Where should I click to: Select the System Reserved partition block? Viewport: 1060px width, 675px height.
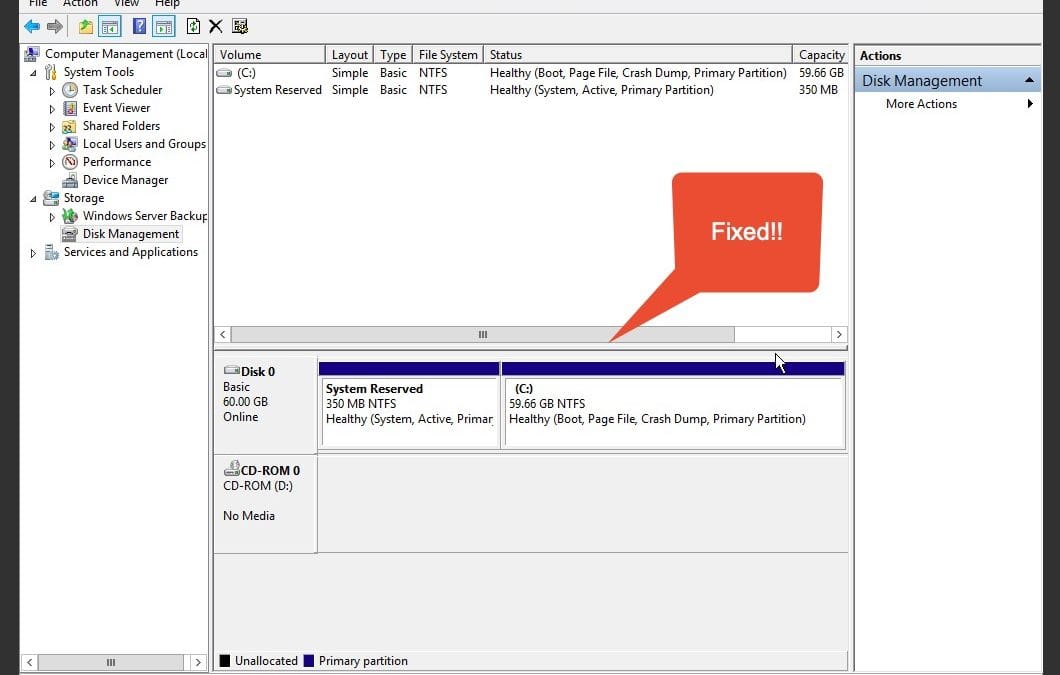(409, 405)
